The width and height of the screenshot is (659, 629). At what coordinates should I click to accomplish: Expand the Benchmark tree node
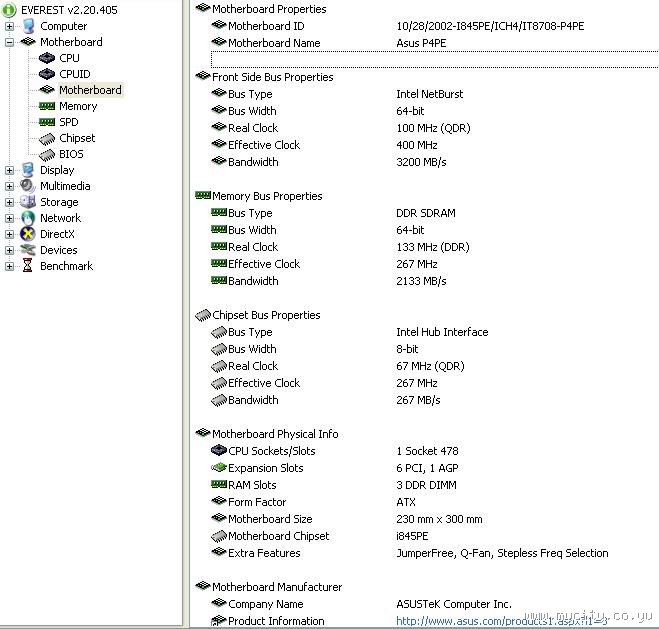pyautogui.click(x=9, y=266)
